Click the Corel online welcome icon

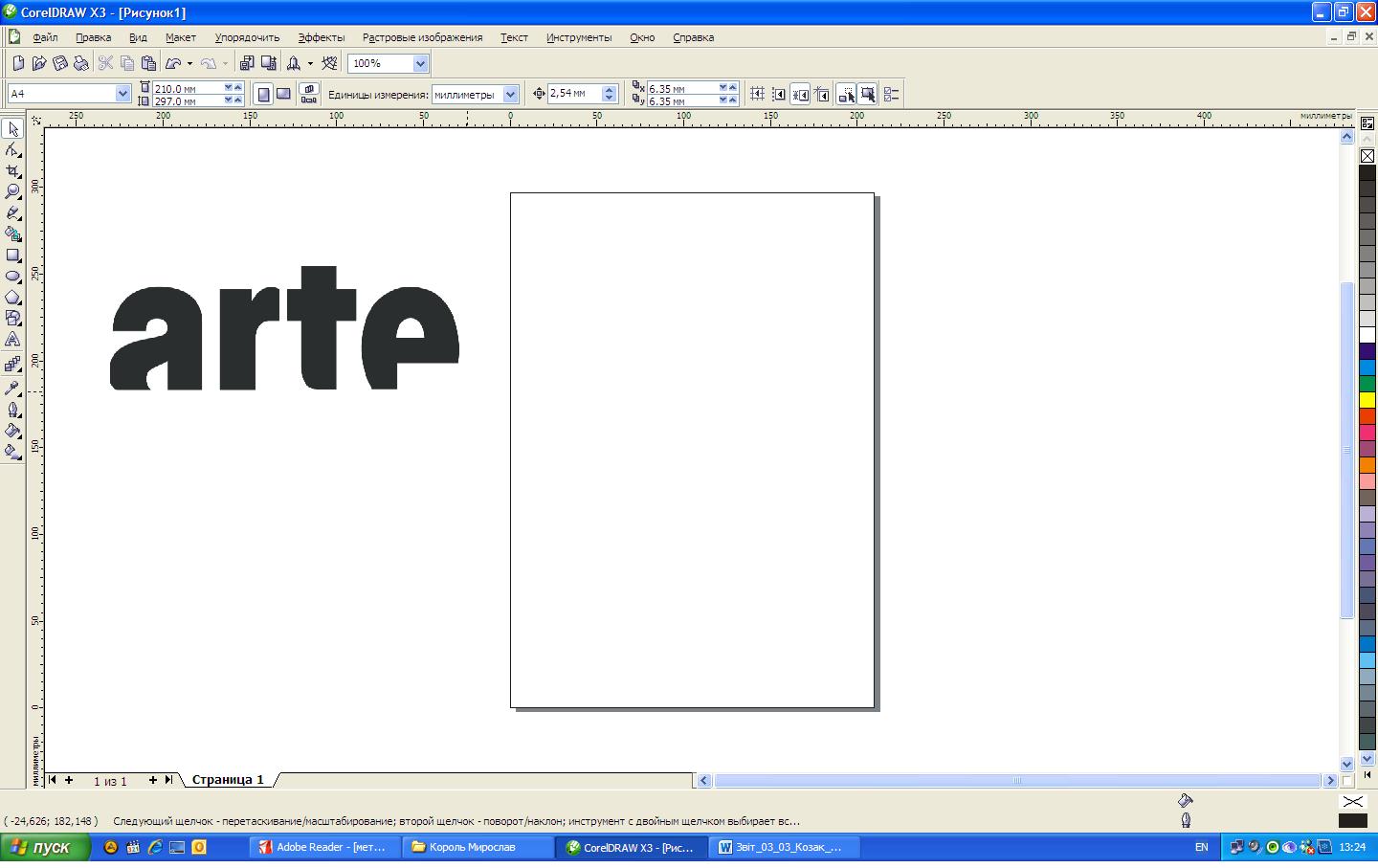click(x=329, y=63)
